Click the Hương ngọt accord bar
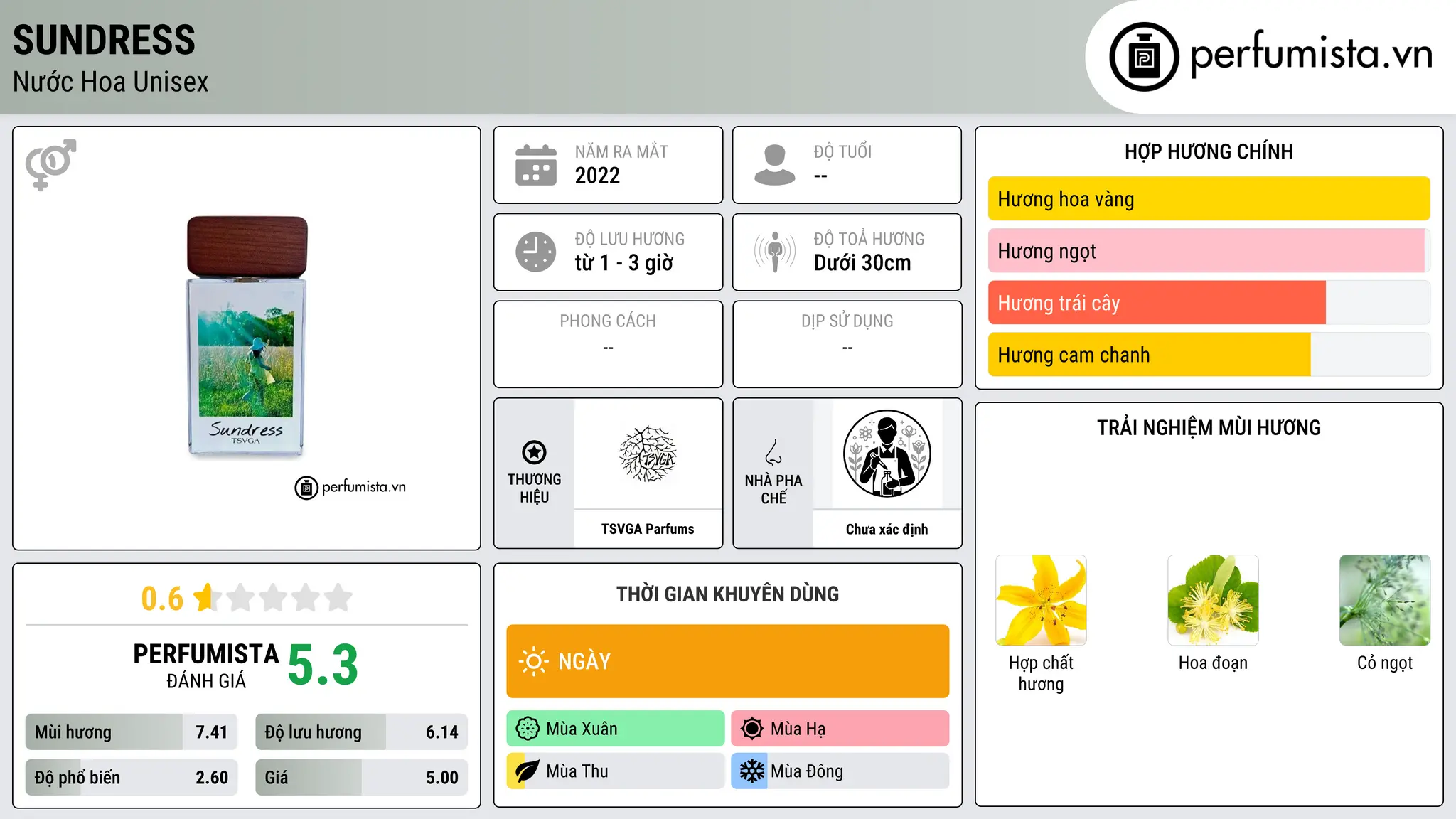This screenshot has height=819, width=1456. pyautogui.click(x=1209, y=251)
